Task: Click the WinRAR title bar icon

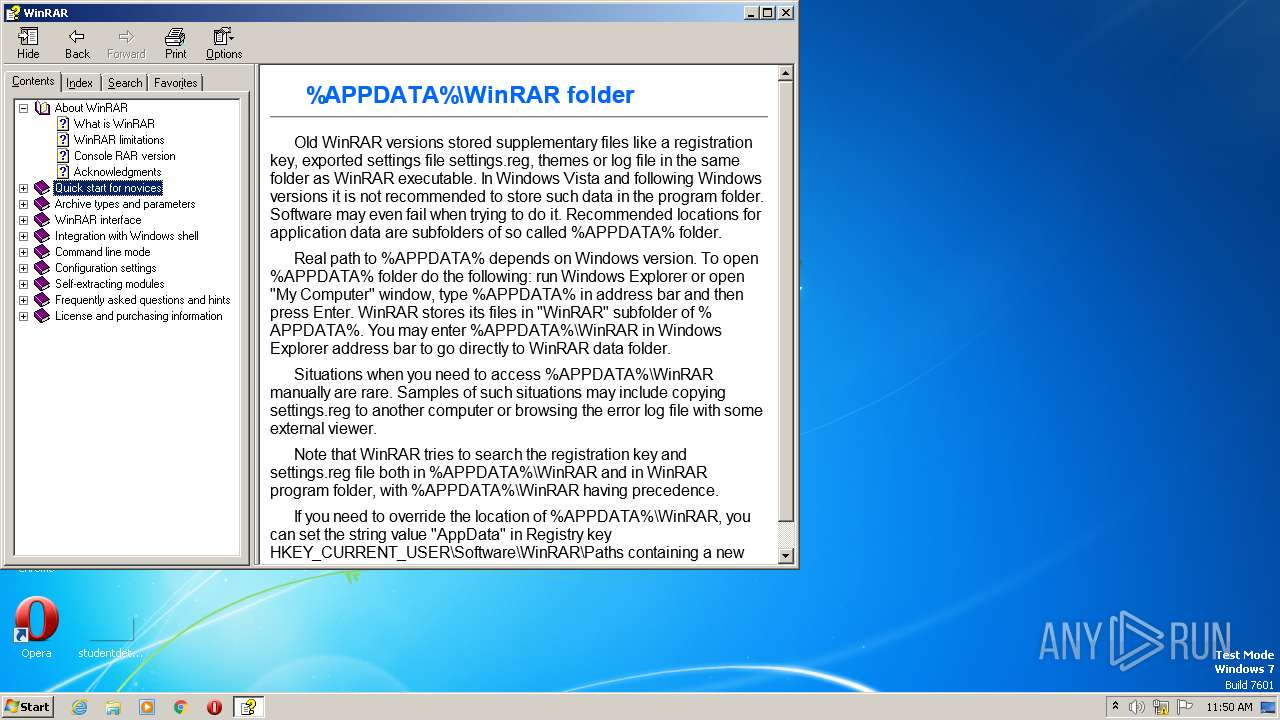Action: click(x=12, y=12)
